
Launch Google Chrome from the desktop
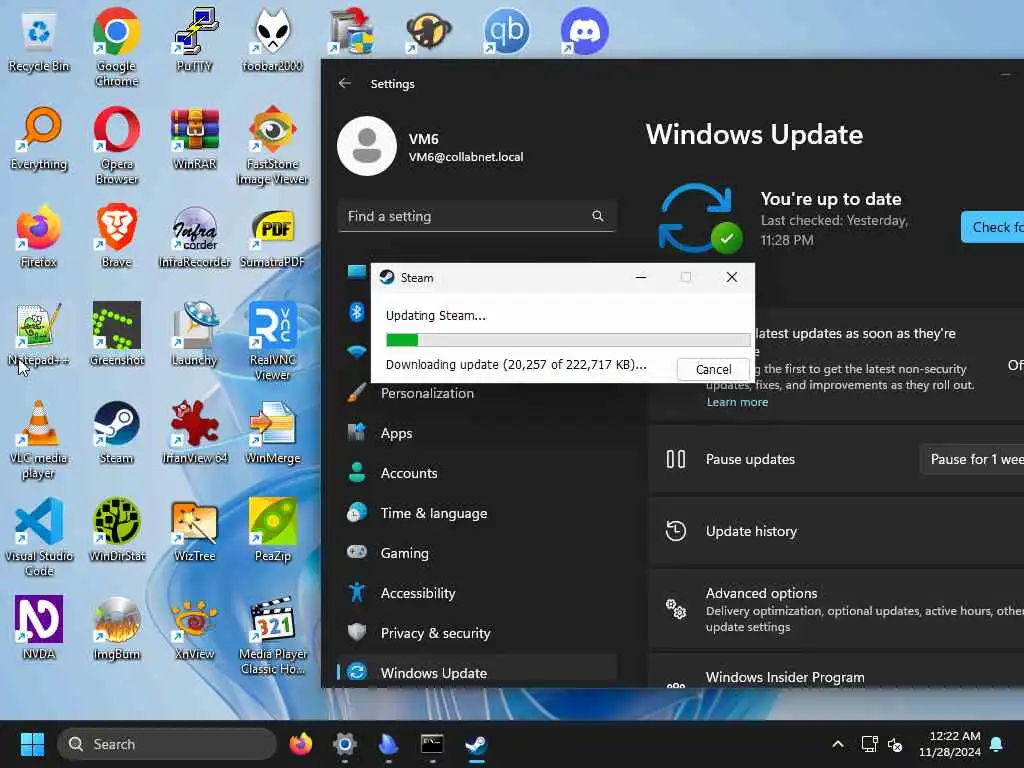116,47
